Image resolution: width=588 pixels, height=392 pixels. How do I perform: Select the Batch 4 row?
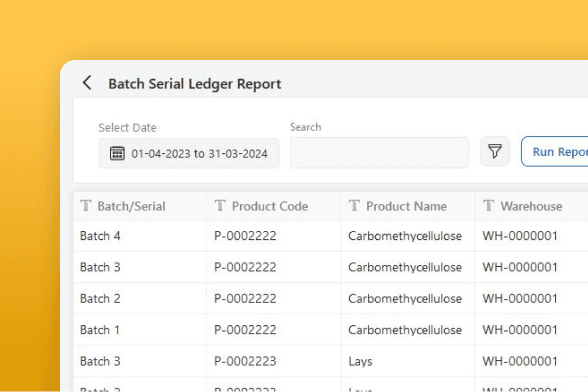(331, 236)
